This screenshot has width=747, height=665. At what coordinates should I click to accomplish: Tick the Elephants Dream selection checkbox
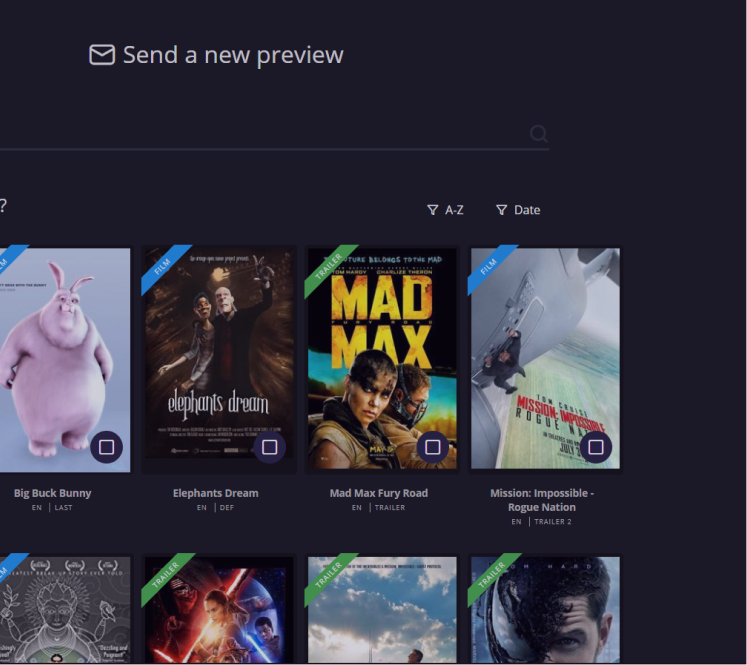270,447
